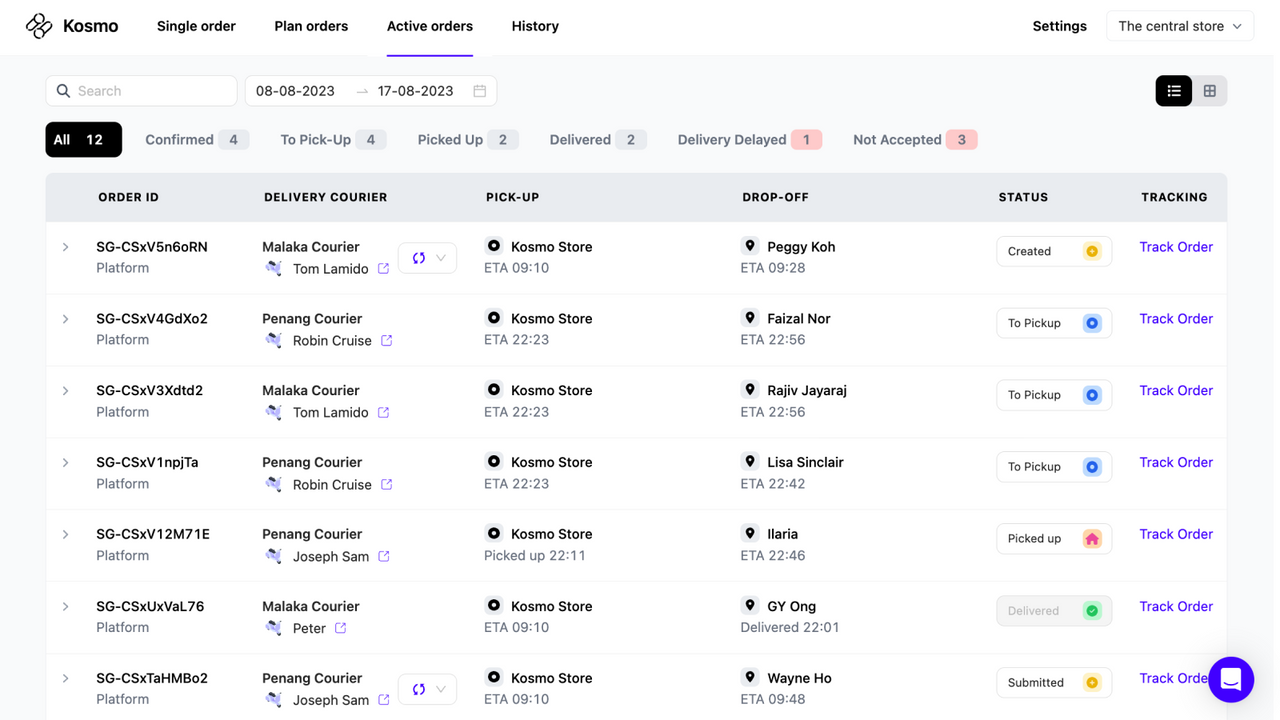
Task: Open Tom Lamido external link for SG-CSxV5n6oRN
Action: pyautogui.click(x=383, y=269)
